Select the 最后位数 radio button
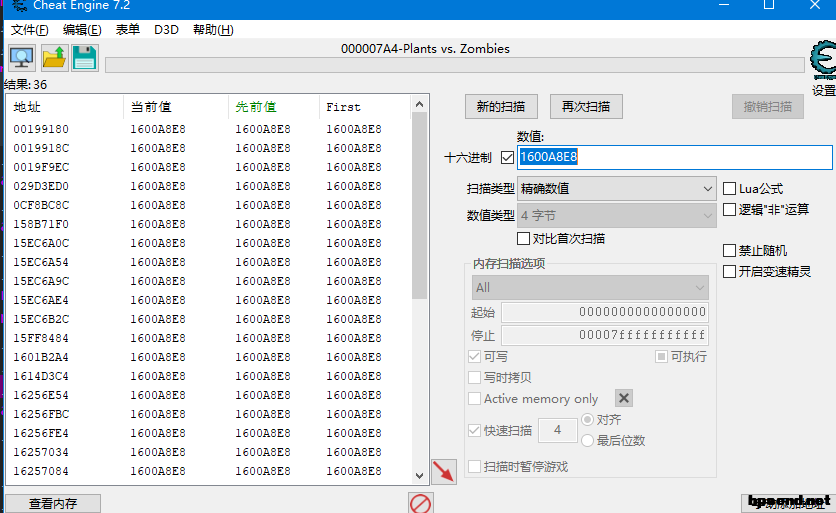Screen dimensions: 836x513 [587, 440]
